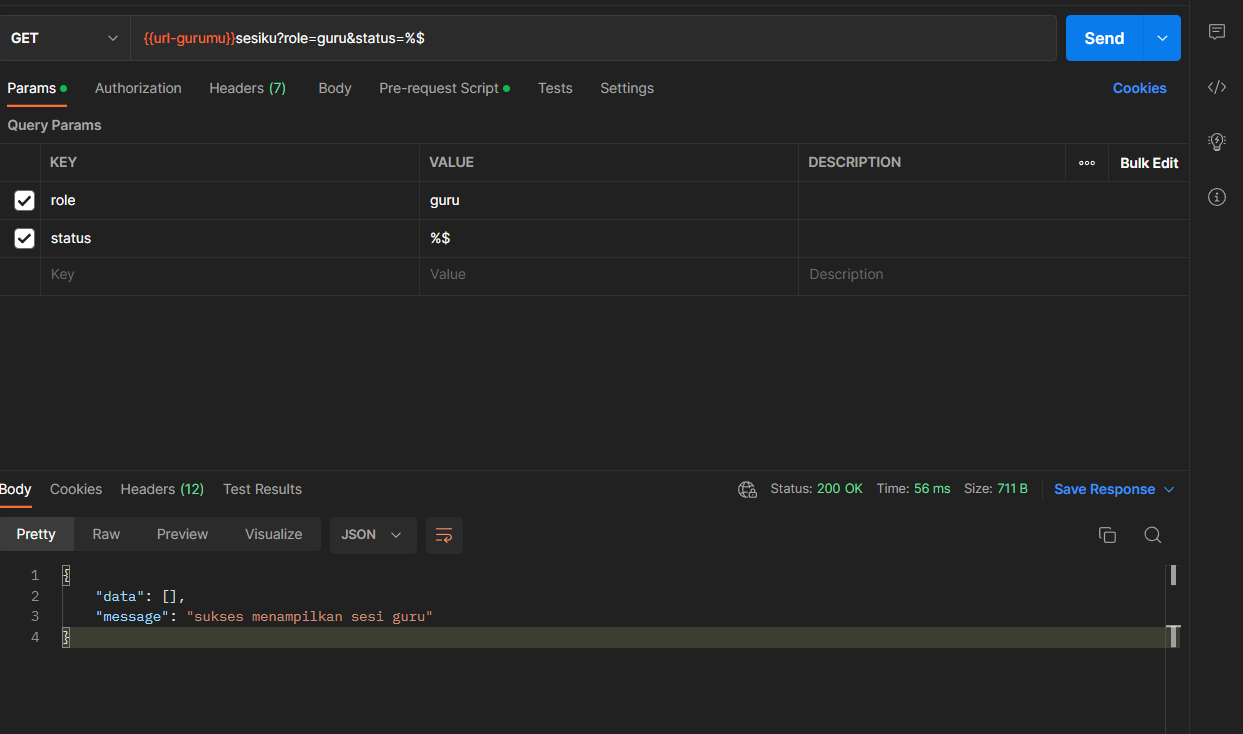Open the Pre-request Script tab
This screenshot has width=1243, height=734.
444,88
